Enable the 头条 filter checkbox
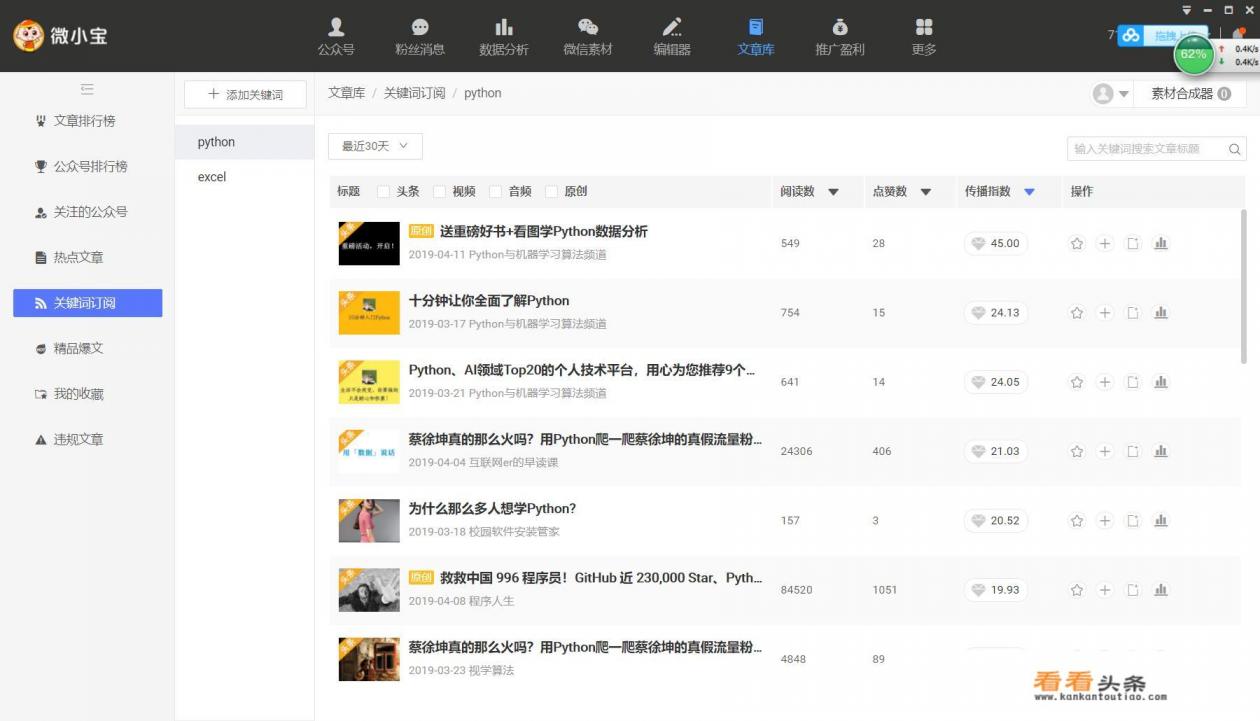 [x=385, y=191]
